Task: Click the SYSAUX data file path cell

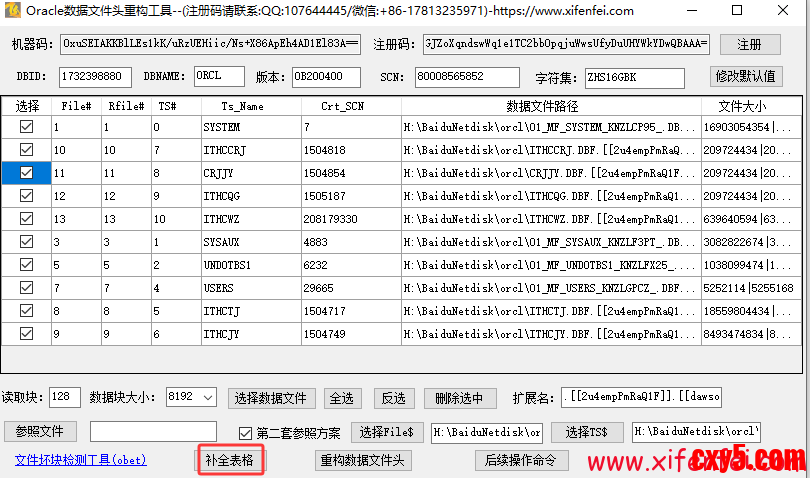Action: pyautogui.click(x=551, y=242)
